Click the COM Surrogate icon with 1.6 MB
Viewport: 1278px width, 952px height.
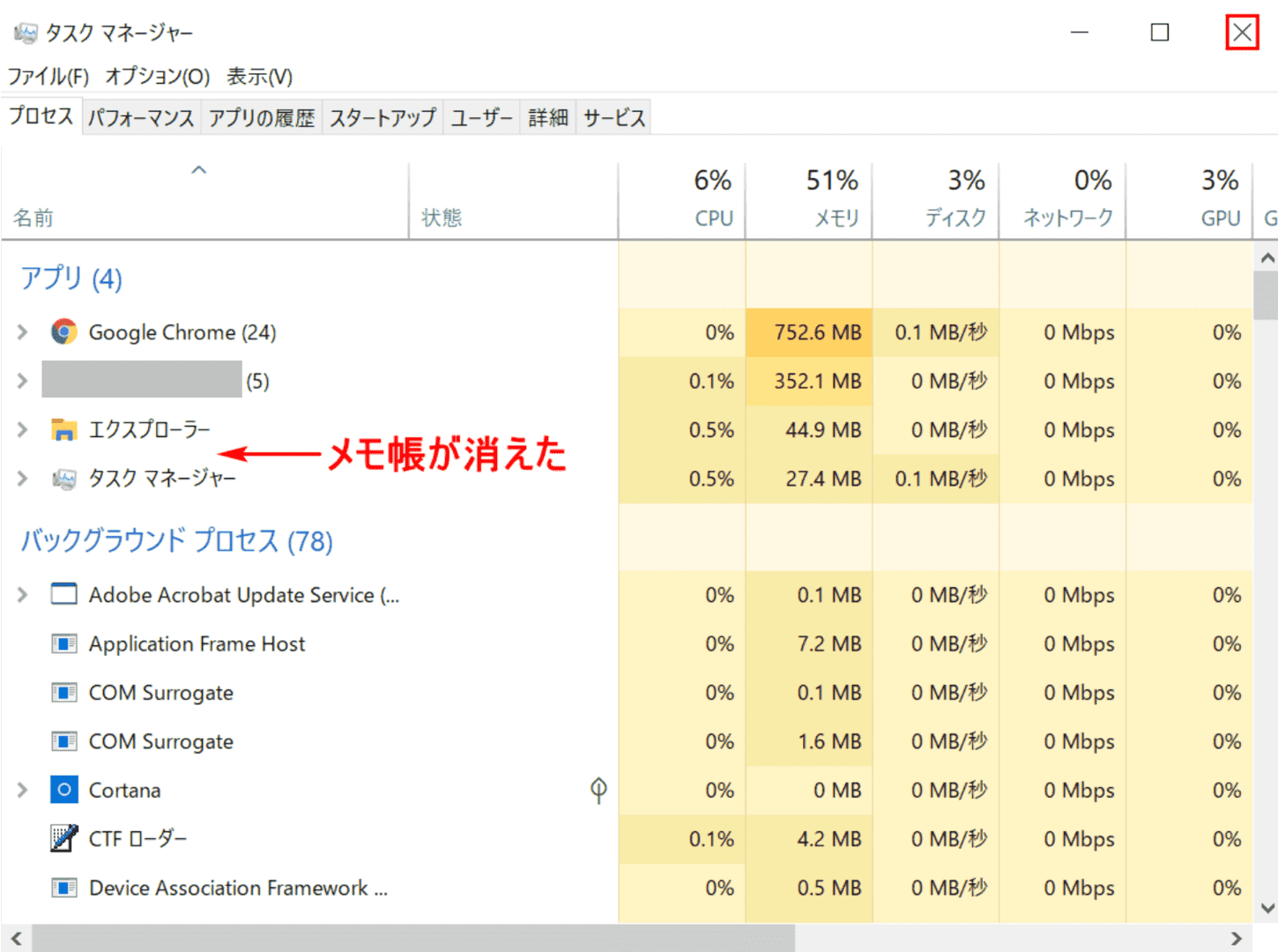(x=63, y=741)
